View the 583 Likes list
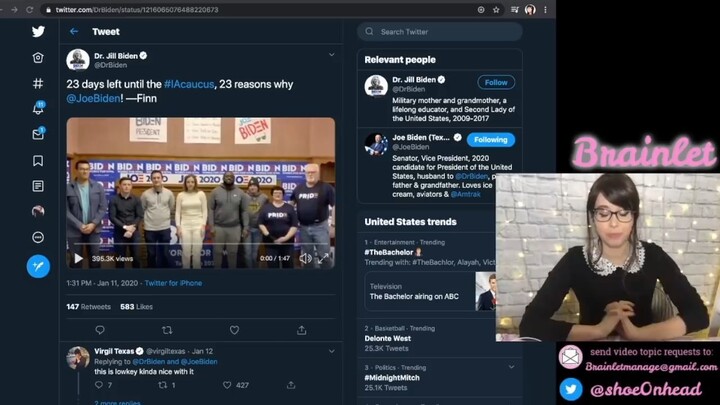The height and width of the screenshot is (405, 720). 136,307
